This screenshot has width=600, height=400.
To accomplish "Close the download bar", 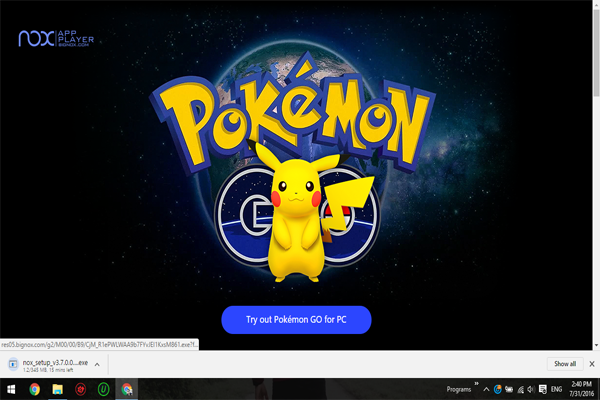I will tap(592, 364).
